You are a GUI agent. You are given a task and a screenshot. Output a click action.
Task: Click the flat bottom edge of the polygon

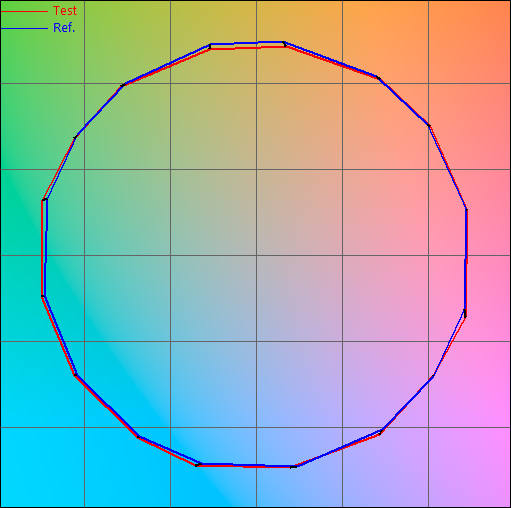tap(246, 465)
